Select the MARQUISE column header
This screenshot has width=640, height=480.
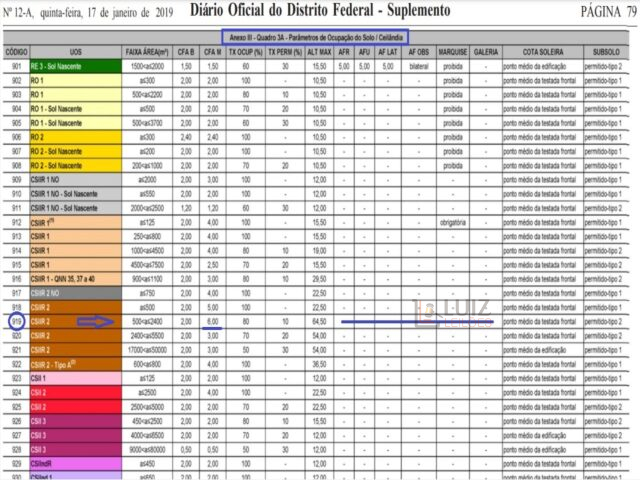click(453, 52)
